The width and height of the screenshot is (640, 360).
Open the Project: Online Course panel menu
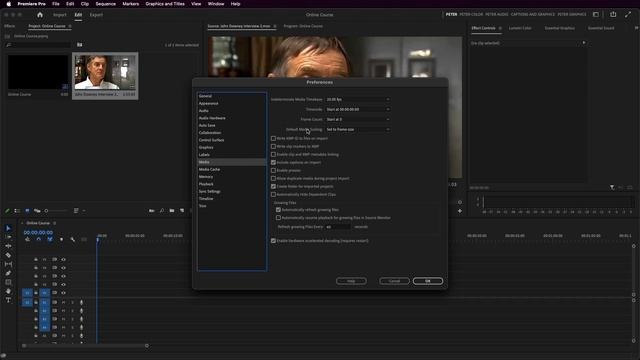70,26
